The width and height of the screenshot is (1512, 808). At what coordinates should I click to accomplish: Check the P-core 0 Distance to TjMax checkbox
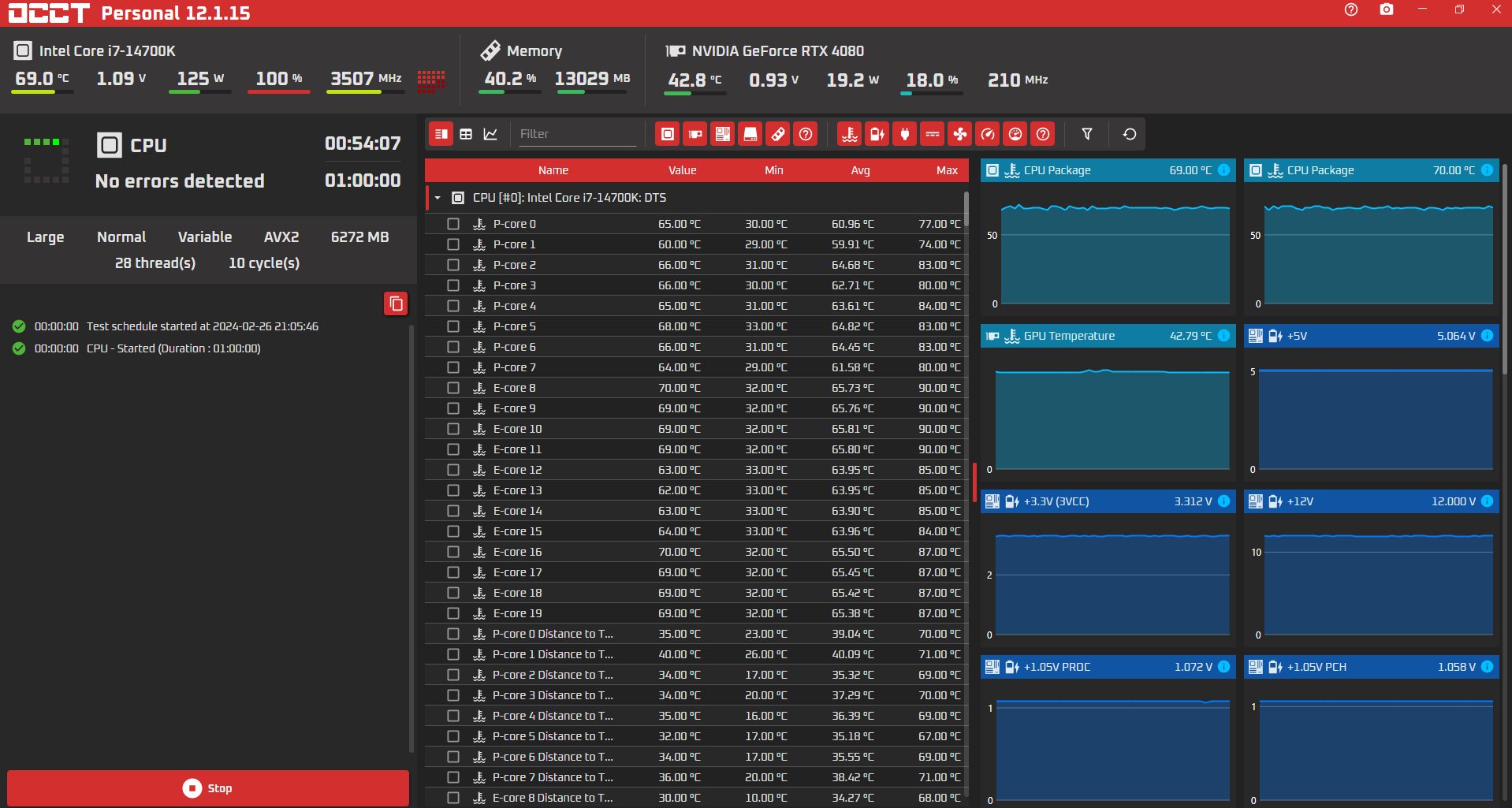(x=453, y=634)
